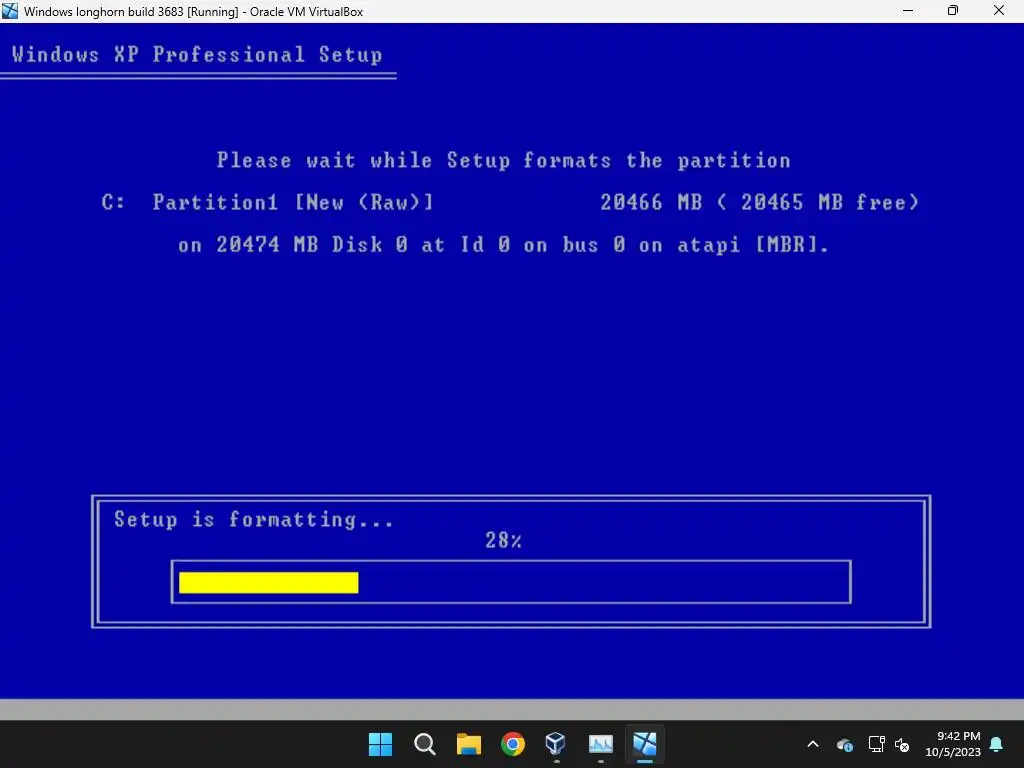Screen dimensions: 1024x768
Task: Click the '20466 MB ( 20465 MB free)' value
Action: click(760, 202)
